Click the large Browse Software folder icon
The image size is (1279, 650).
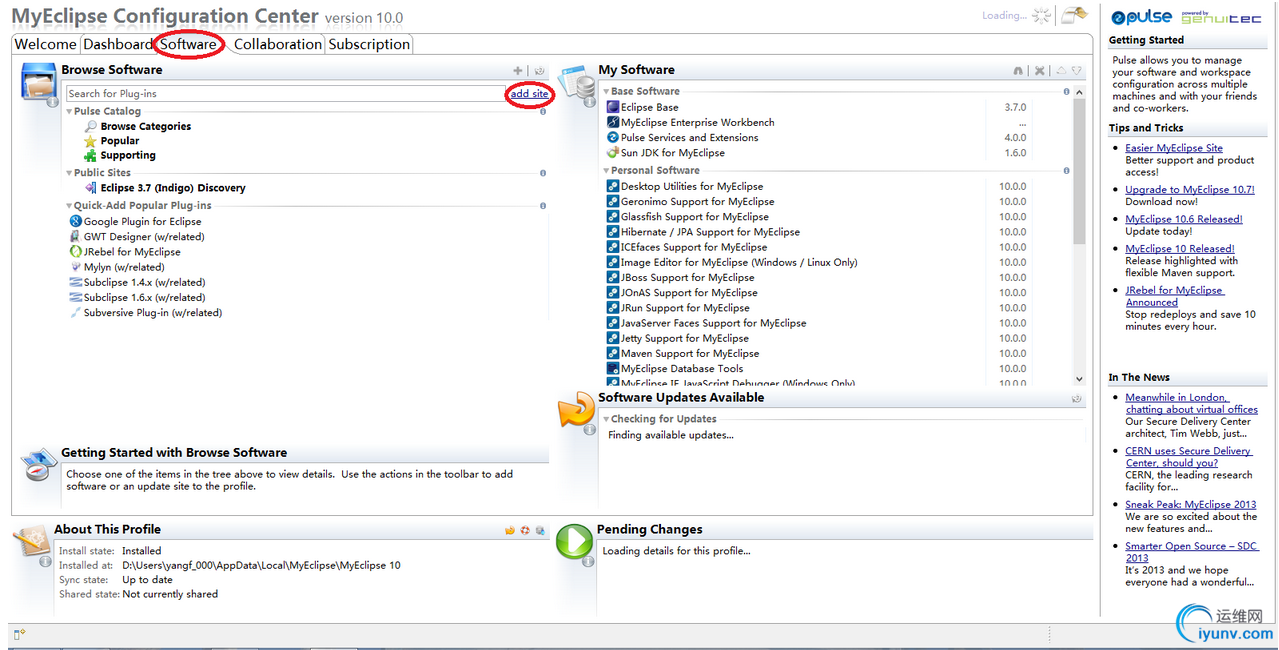39,82
